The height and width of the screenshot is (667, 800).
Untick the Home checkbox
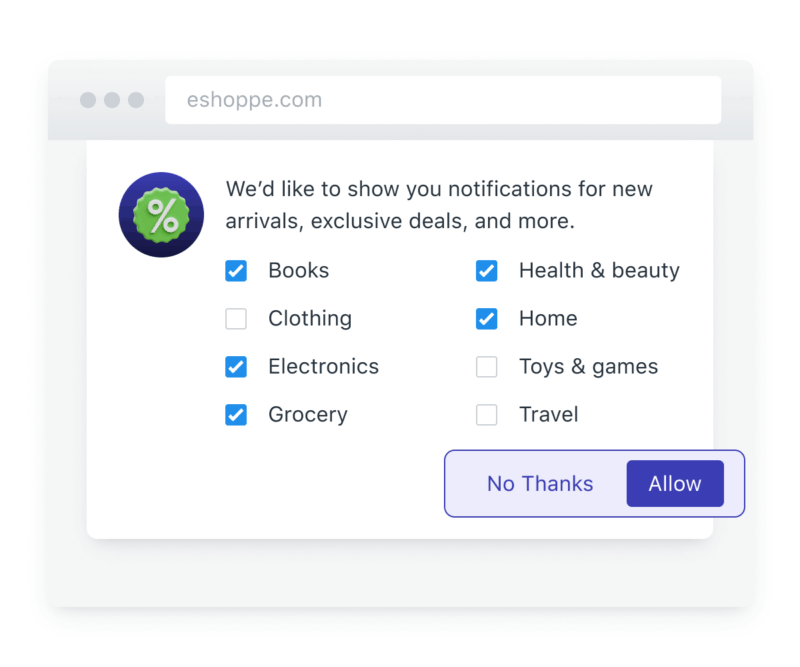(487, 319)
